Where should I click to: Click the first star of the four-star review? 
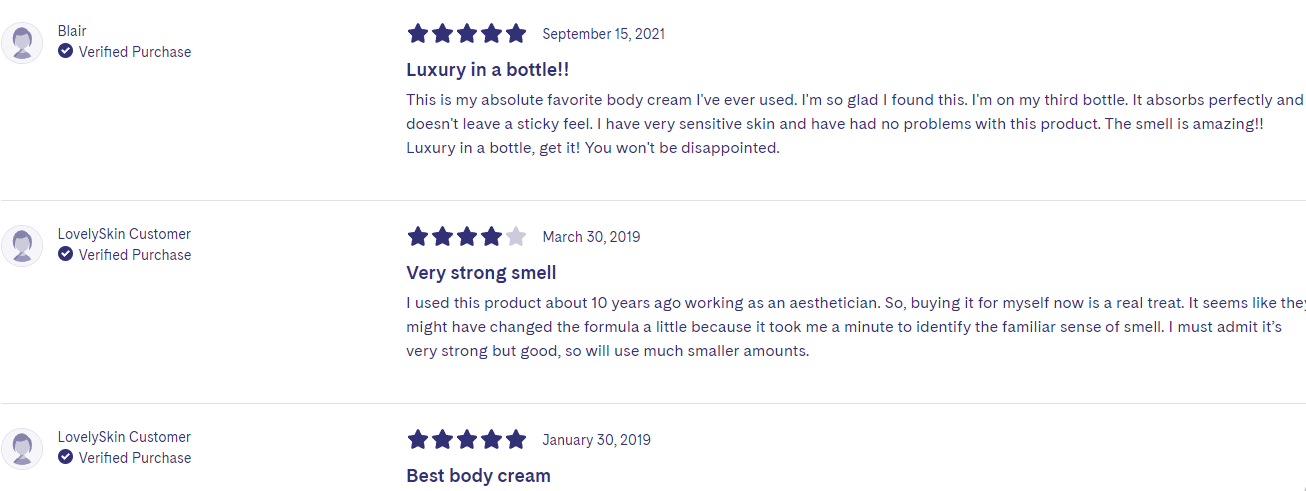[x=418, y=237]
